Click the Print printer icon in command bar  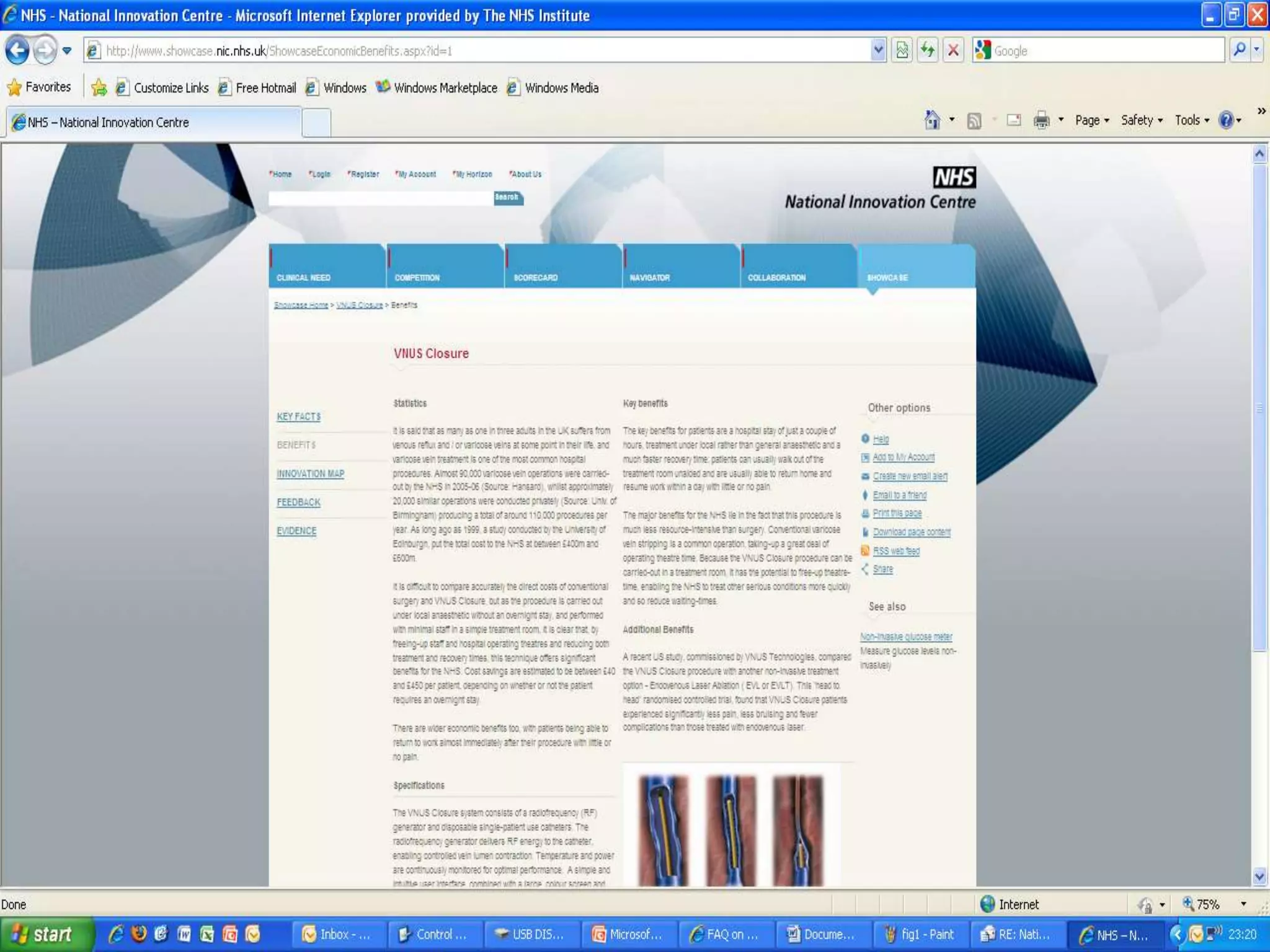pyautogui.click(x=1041, y=120)
